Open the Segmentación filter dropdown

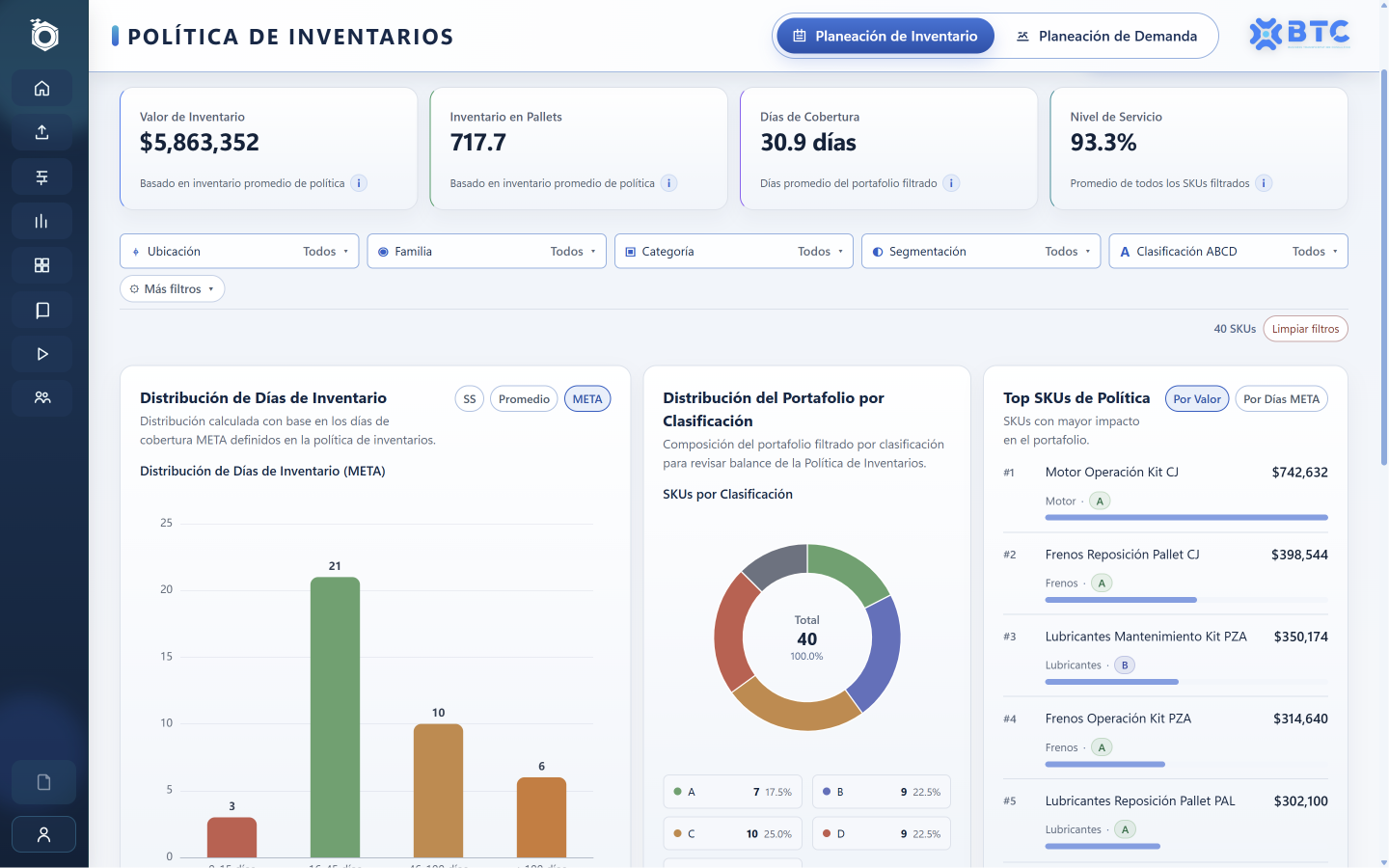click(x=981, y=251)
